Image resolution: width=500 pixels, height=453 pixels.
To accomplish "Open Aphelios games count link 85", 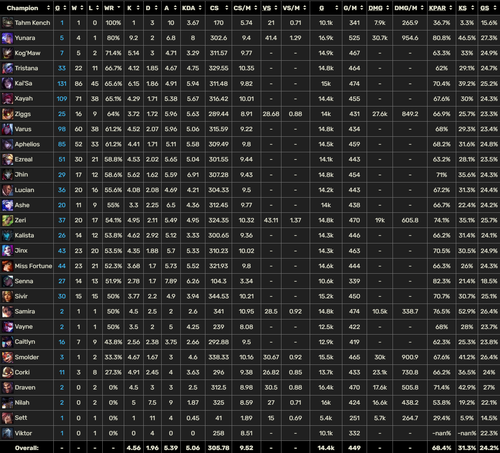I will [x=62, y=144].
